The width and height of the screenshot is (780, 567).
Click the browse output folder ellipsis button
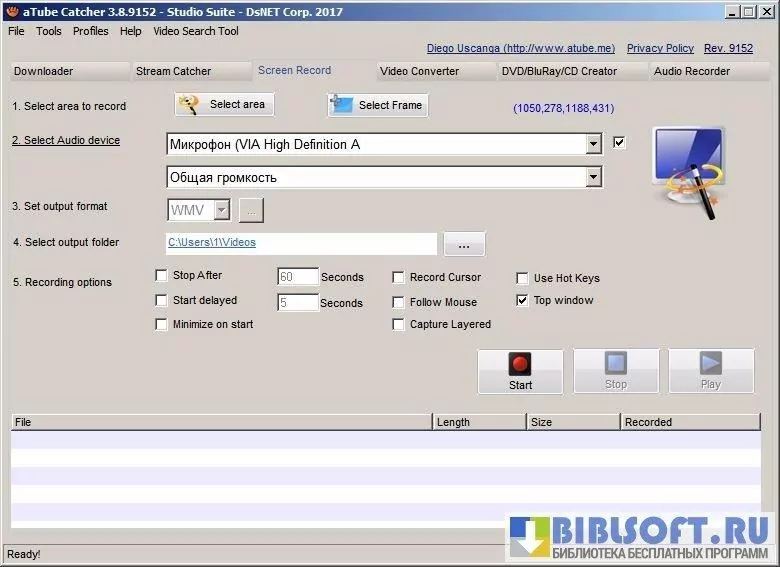coord(463,243)
